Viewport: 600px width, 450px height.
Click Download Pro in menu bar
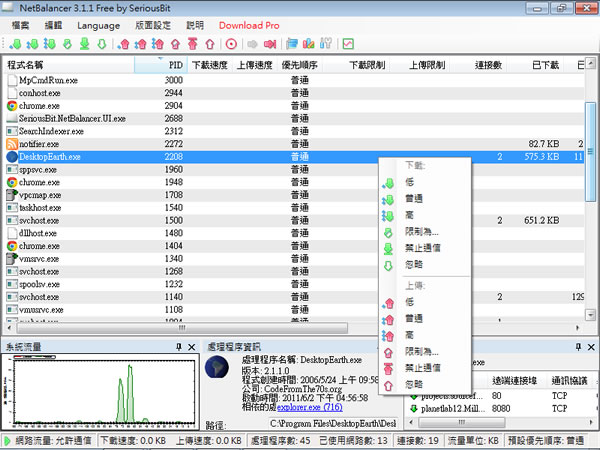(249, 26)
